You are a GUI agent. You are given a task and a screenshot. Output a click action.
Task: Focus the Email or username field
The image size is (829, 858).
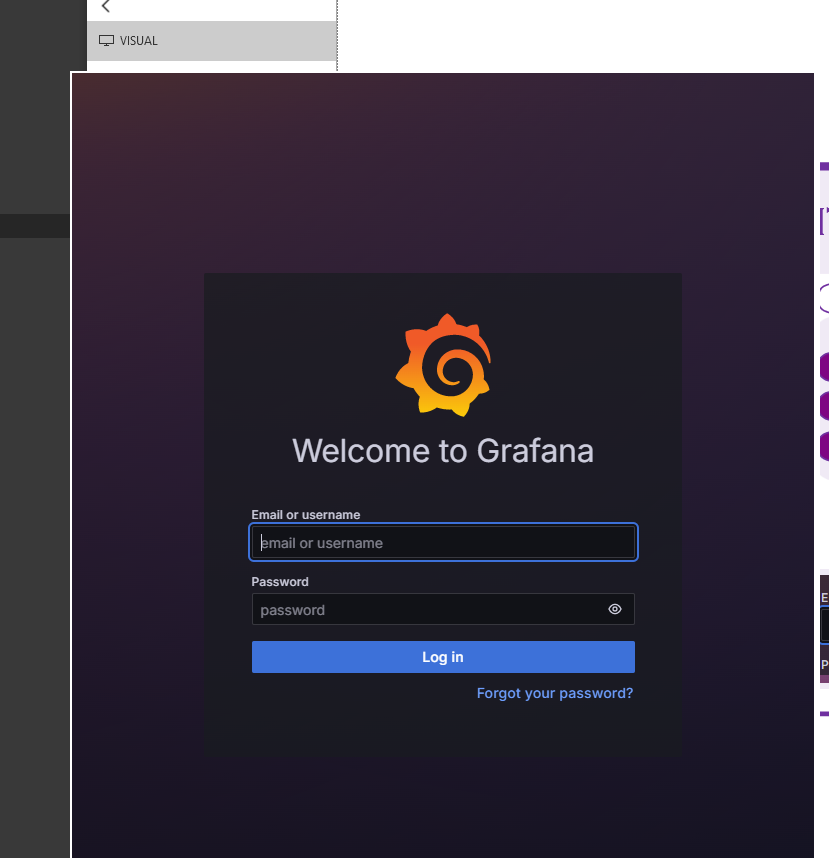pos(443,542)
